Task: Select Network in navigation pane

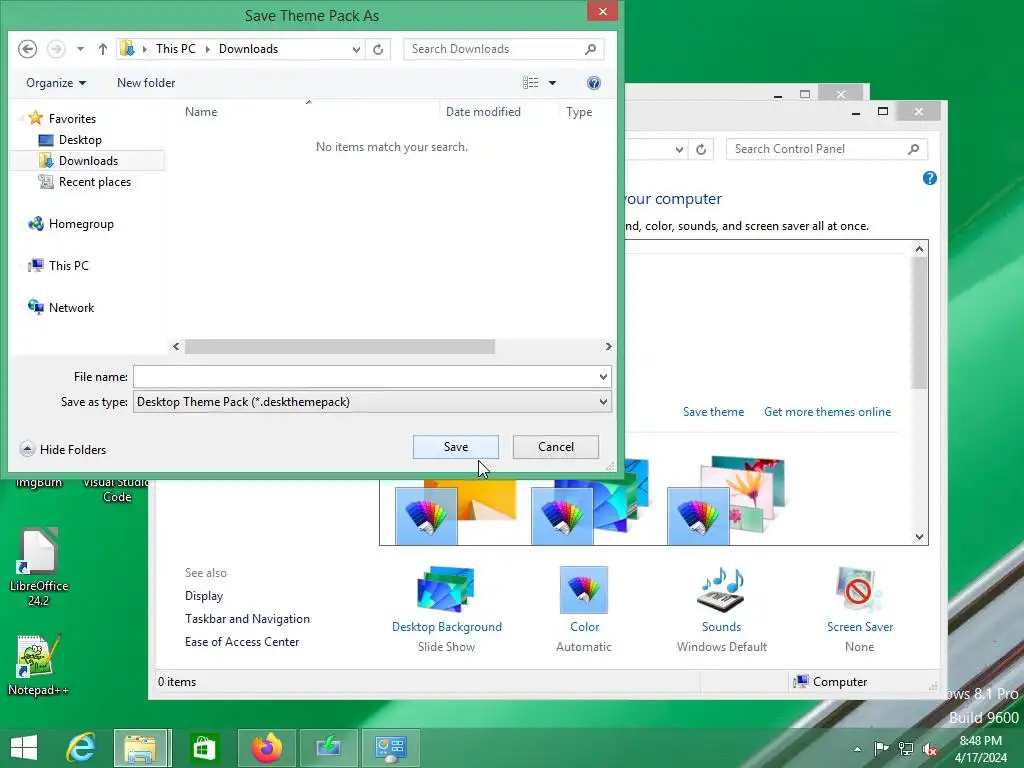Action: click(71, 307)
